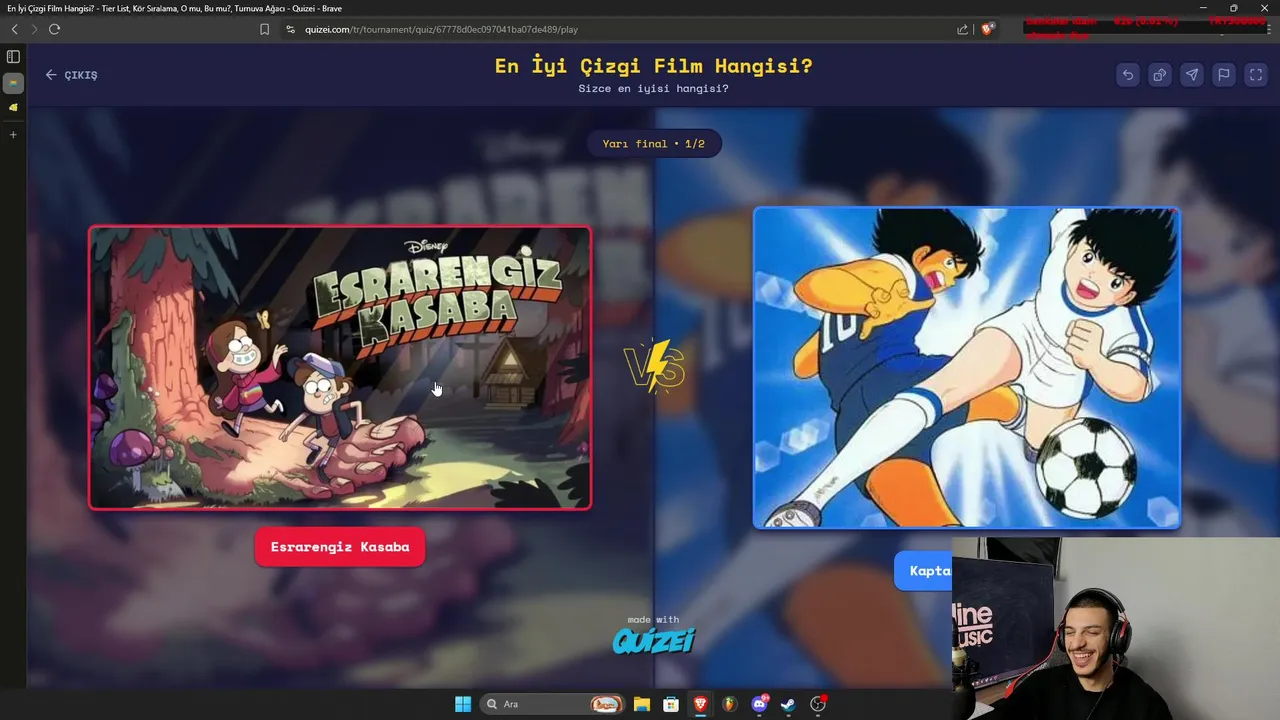This screenshot has width=1280, height=720.
Task: Click the 'Sizce en iyisi hangisi?' subtitle
Action: click(654, 89)
